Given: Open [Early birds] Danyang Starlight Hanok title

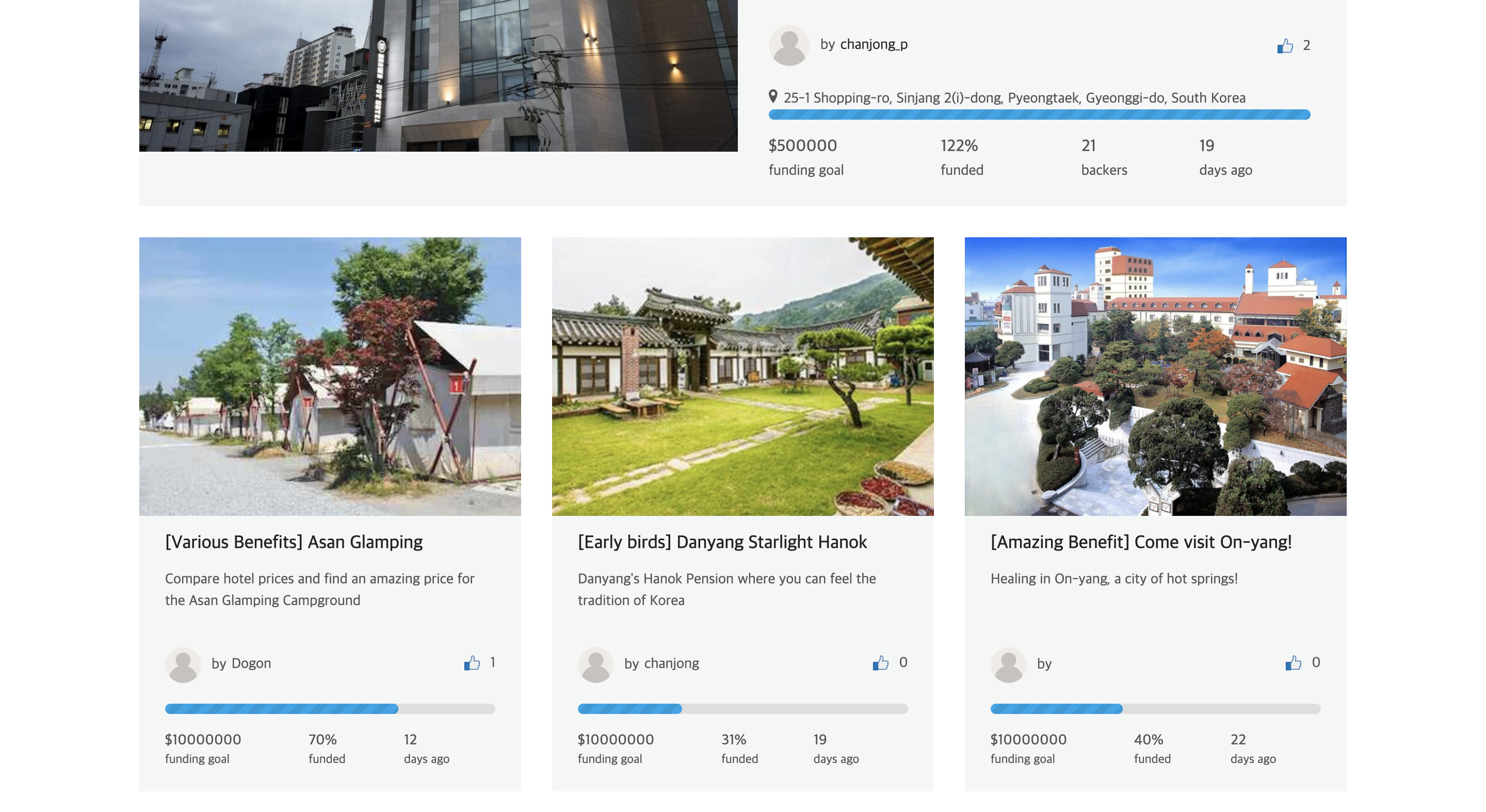Looking at the screenshot, I should pyautogui.click(x=722, y=542).
